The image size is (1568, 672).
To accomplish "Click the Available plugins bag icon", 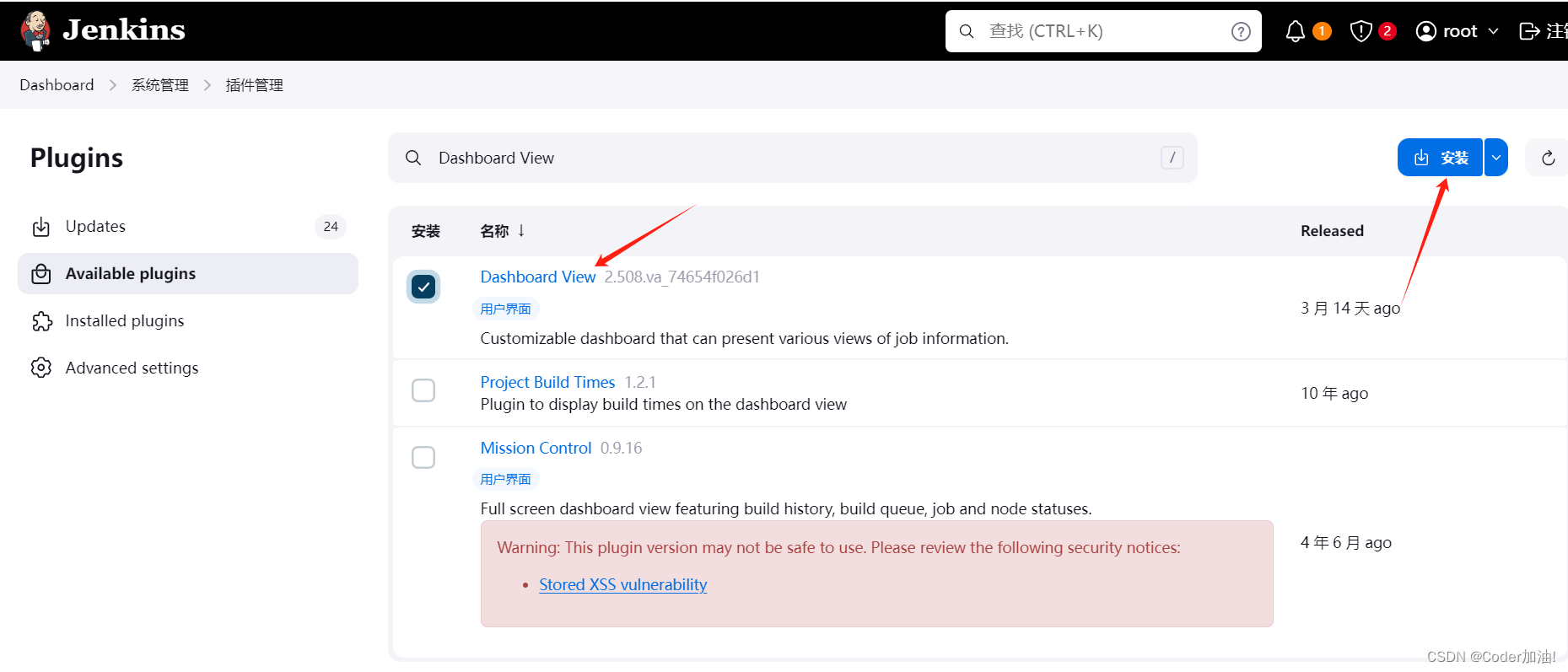I will (x=41, y=274).
